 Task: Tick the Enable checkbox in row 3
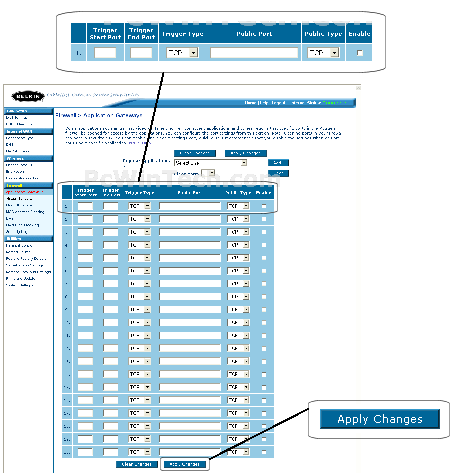coord(264,232)
